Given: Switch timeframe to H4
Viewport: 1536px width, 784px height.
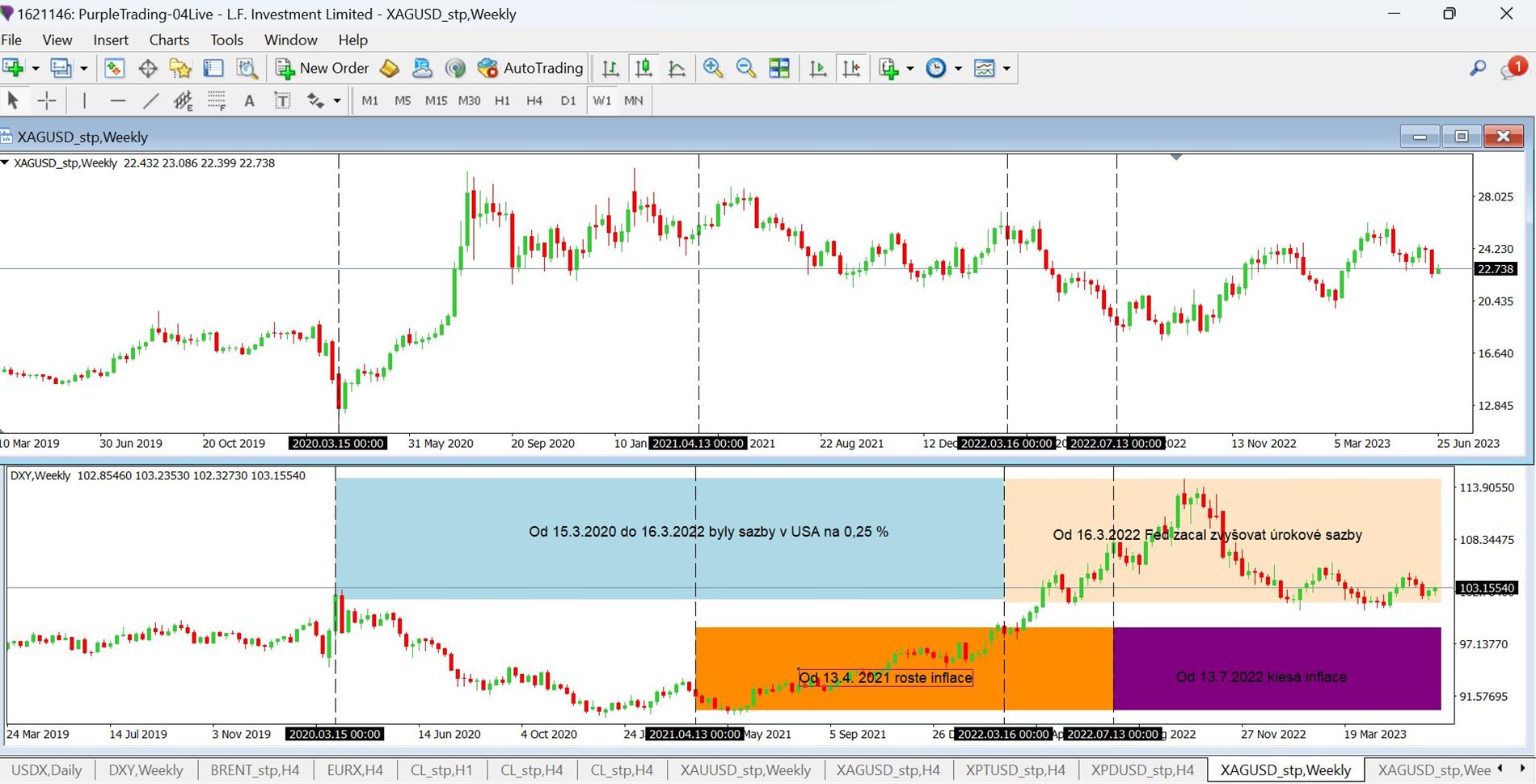Looking at the screenshot, I should click(534, 101).
